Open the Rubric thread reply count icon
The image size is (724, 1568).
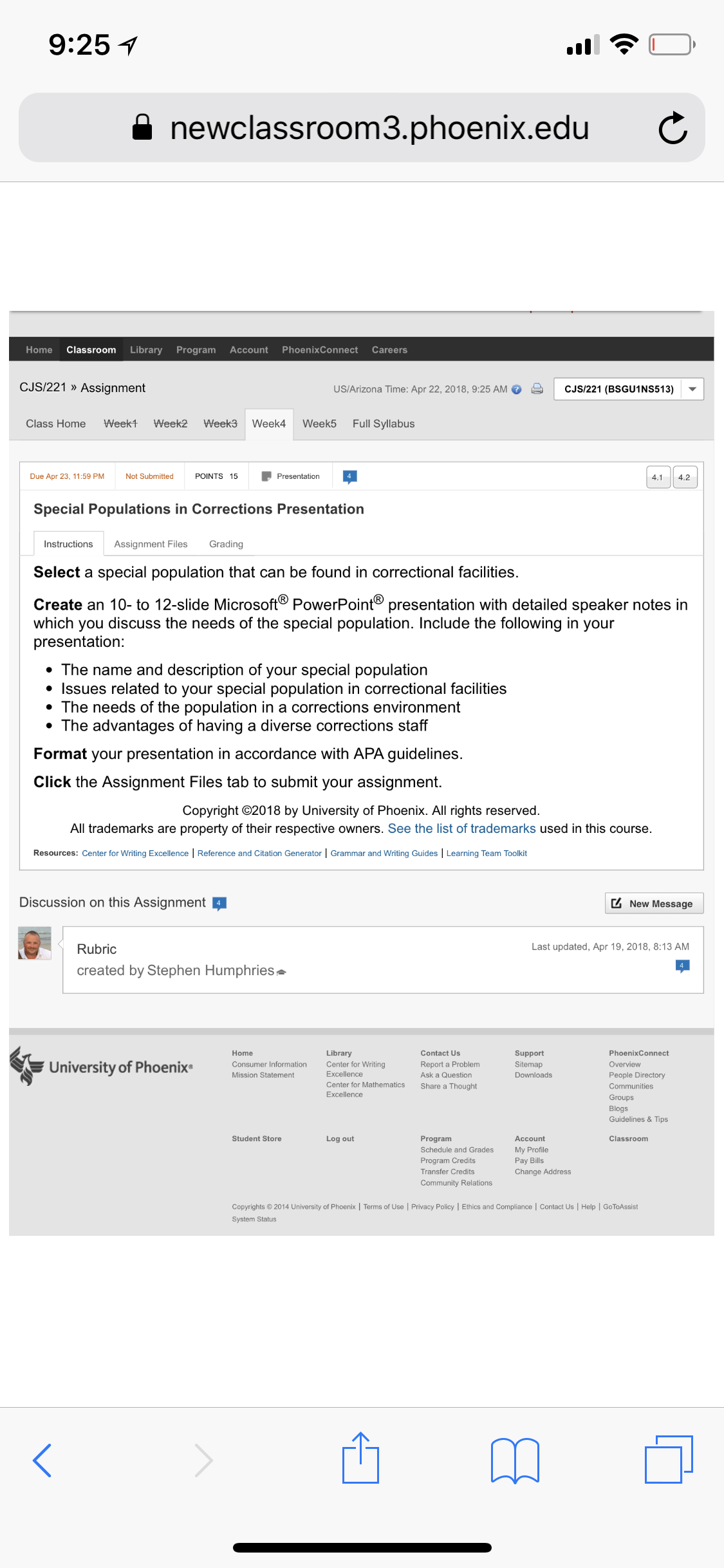click(x=682, y=966)
